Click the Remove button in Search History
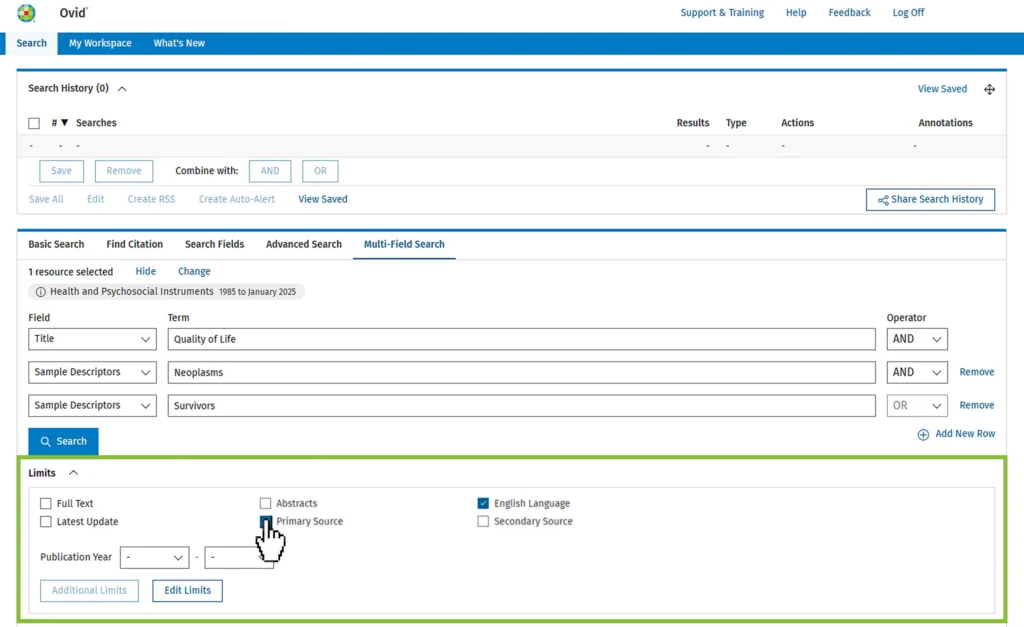The image size is (1024, 627). click(124, 171)
